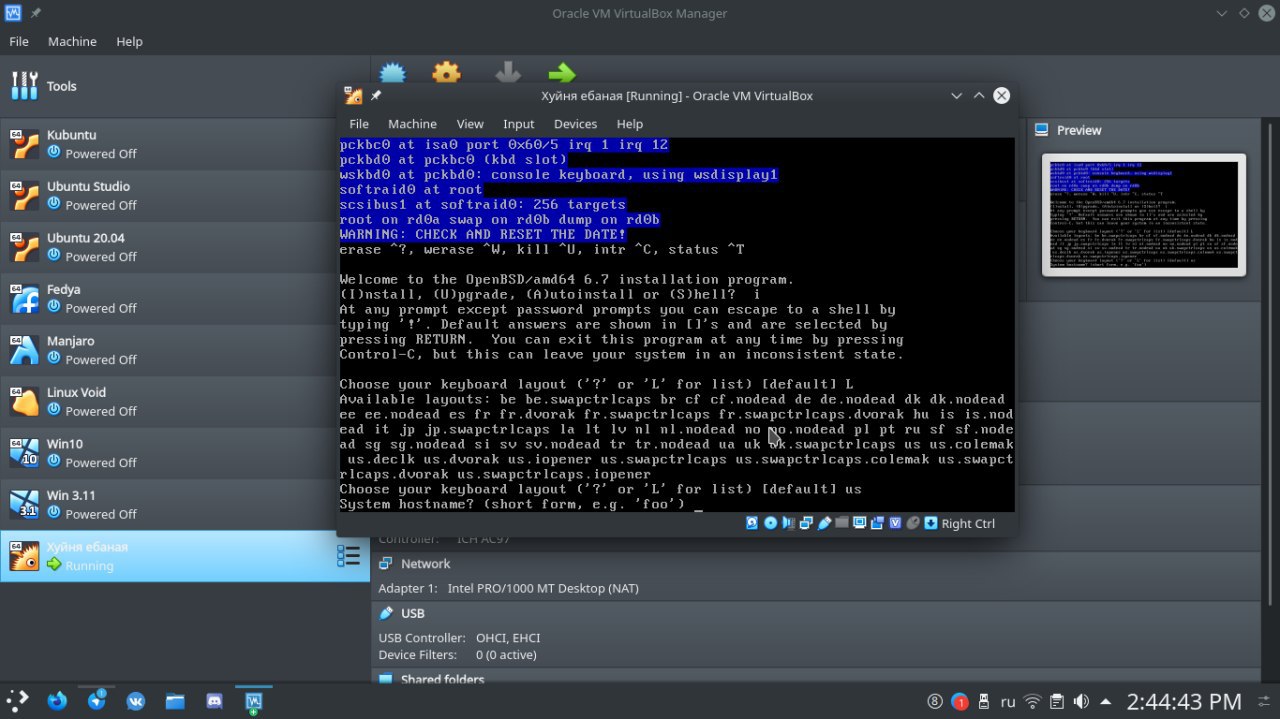Click the green Show arrow toolbar icon

pos(562,73)
